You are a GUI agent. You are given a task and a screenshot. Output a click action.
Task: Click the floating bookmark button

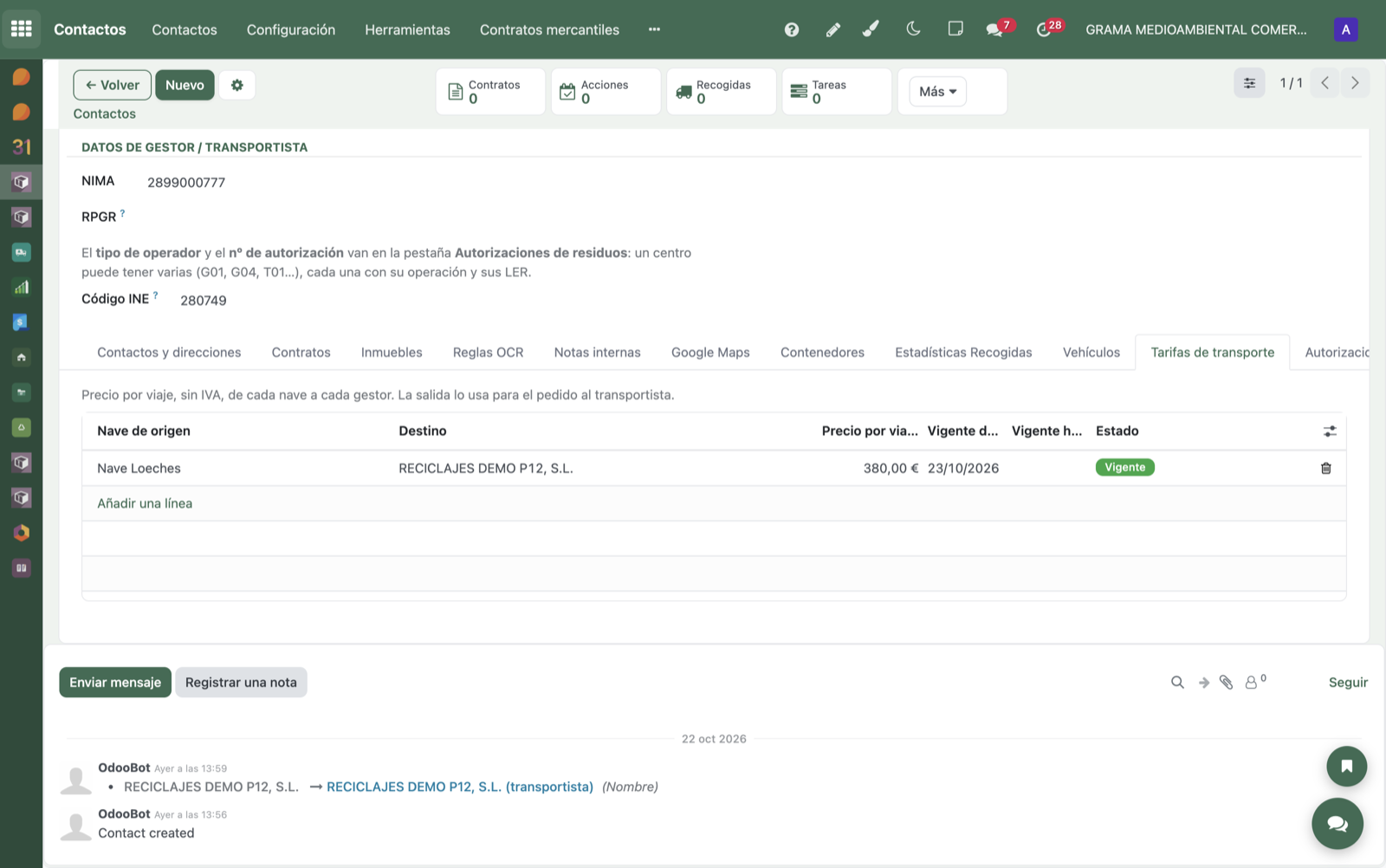tap(1346, 766)
